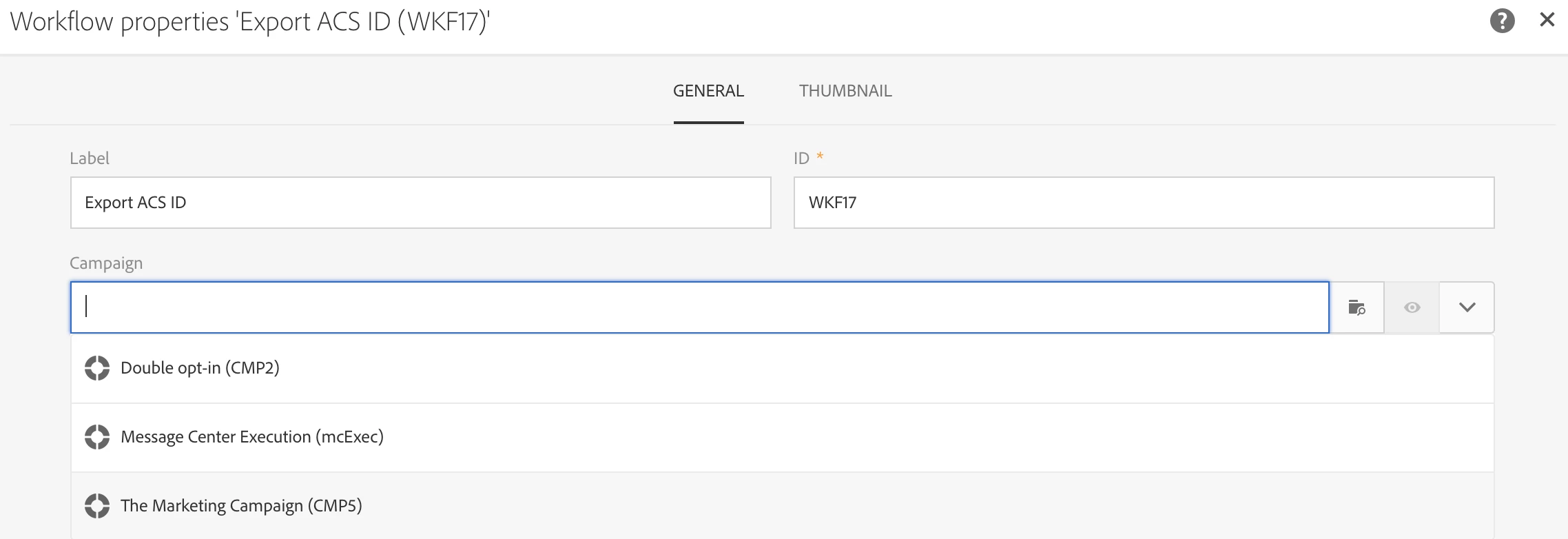Collapse the Campaign dropdown chevron
Viewport: 1568px width, 539px height.
coord(1467,307)
